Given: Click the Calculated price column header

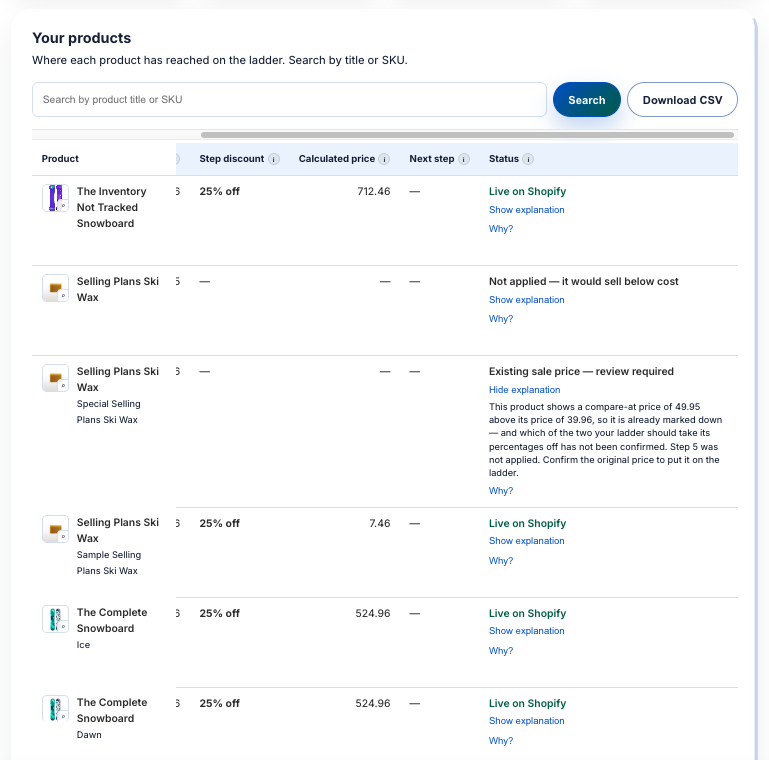Looking at the screenshot, I should 336,159.
